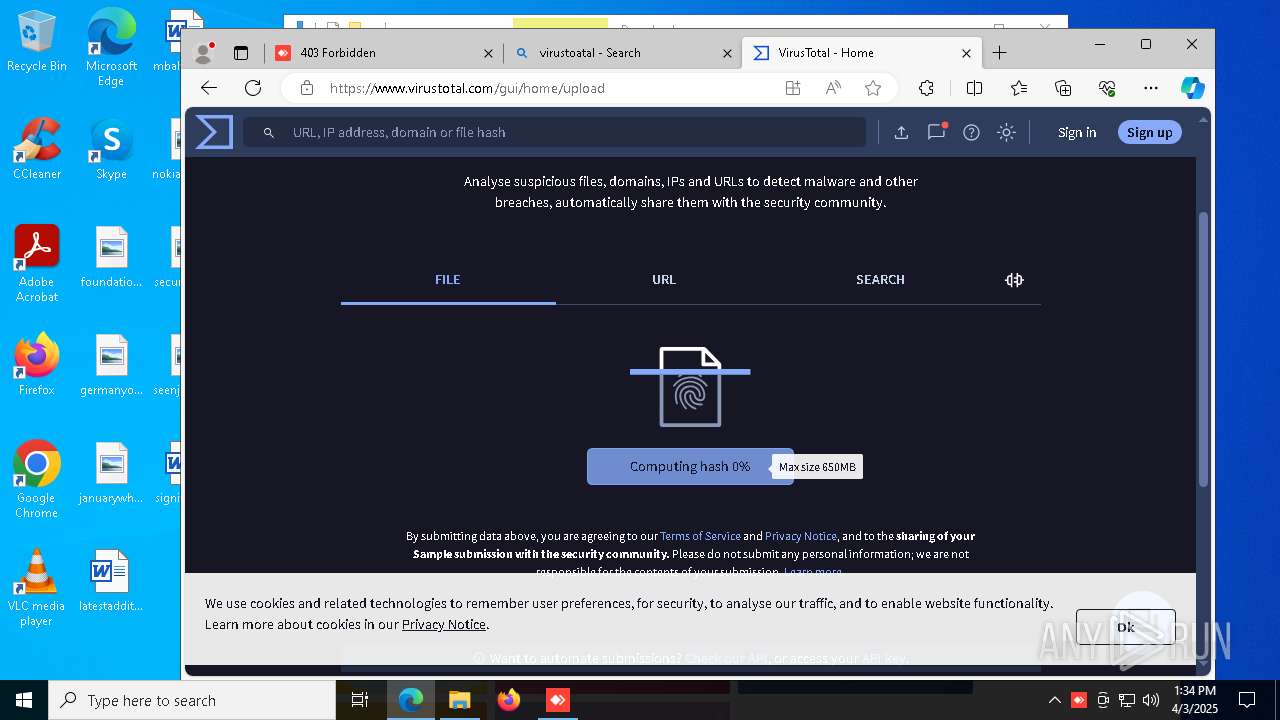Open Firefox desktop shortcut
This screenshot has width=1280, height=720.
37,365
